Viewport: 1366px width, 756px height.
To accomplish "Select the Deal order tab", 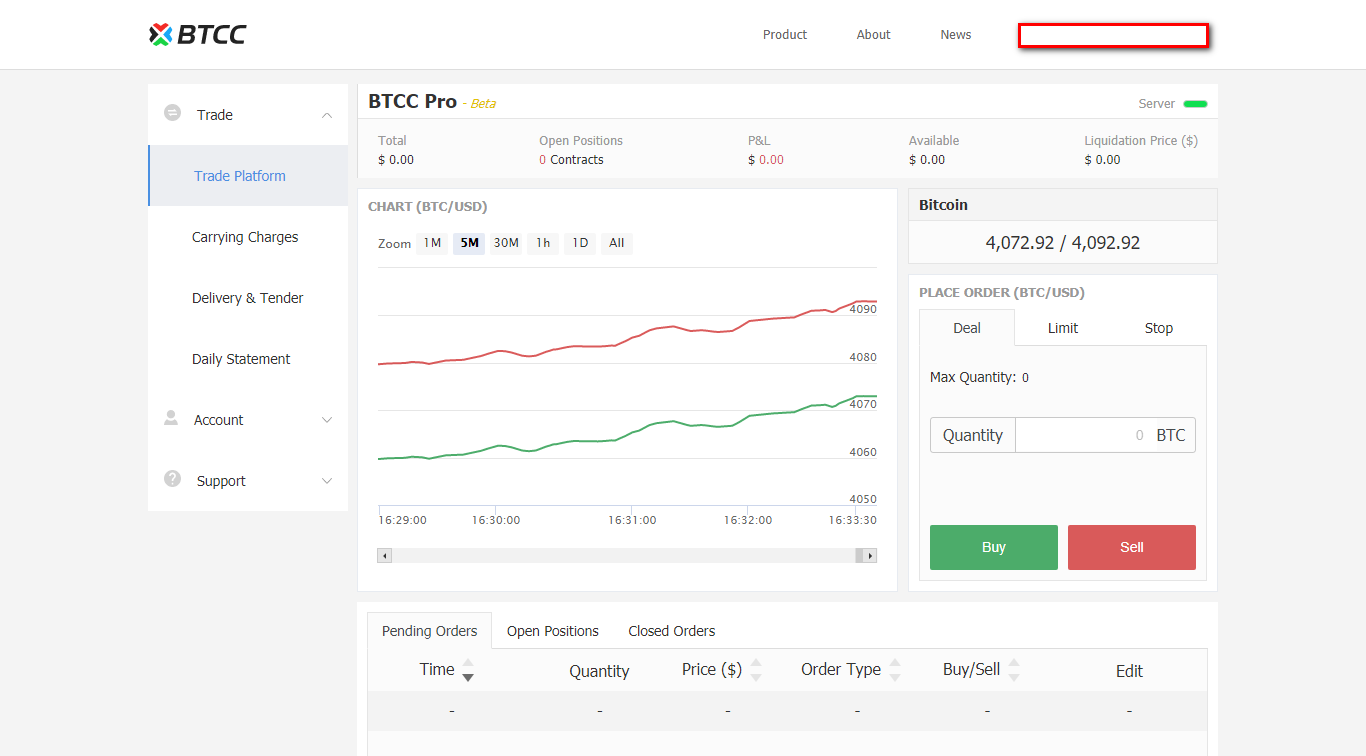I will pos(967,328).
